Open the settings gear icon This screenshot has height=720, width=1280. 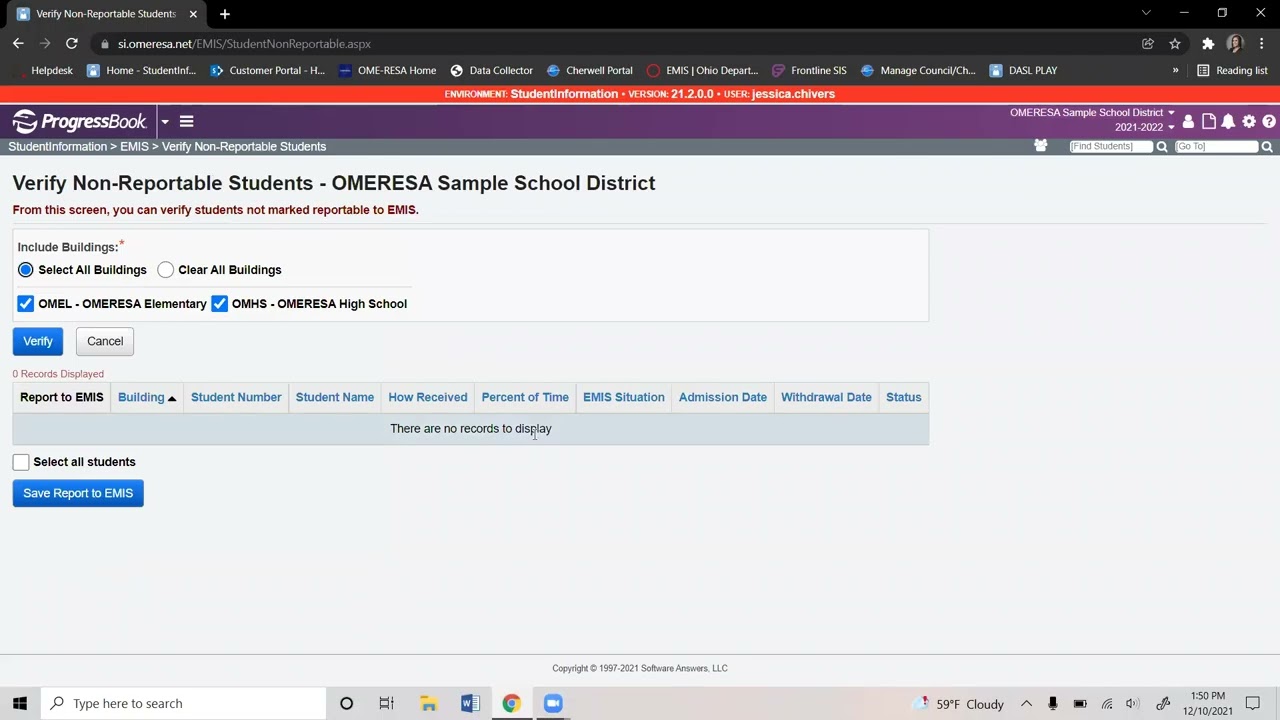tap(1249, 122)
